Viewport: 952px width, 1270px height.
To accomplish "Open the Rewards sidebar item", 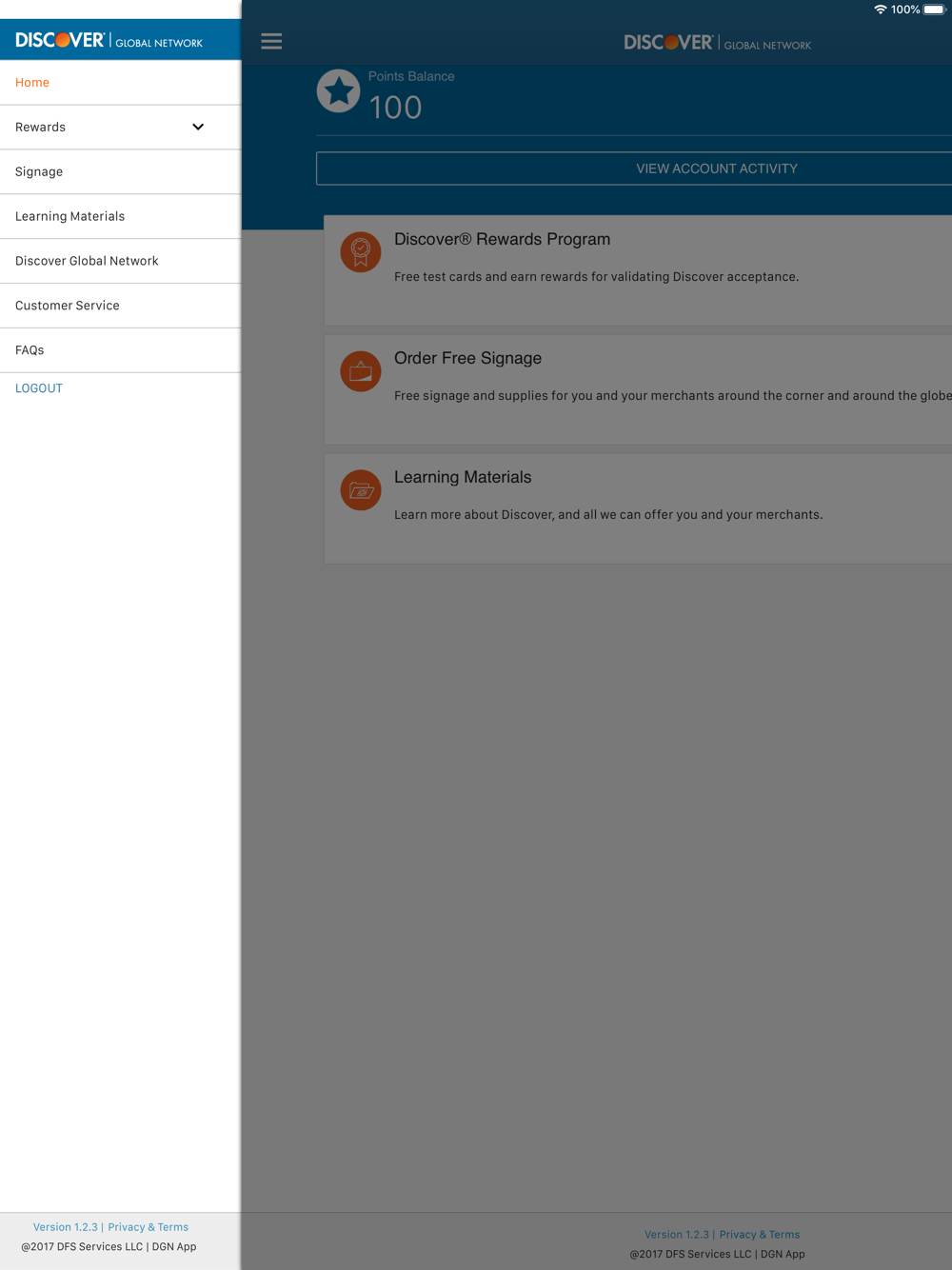I will point(120,128).
